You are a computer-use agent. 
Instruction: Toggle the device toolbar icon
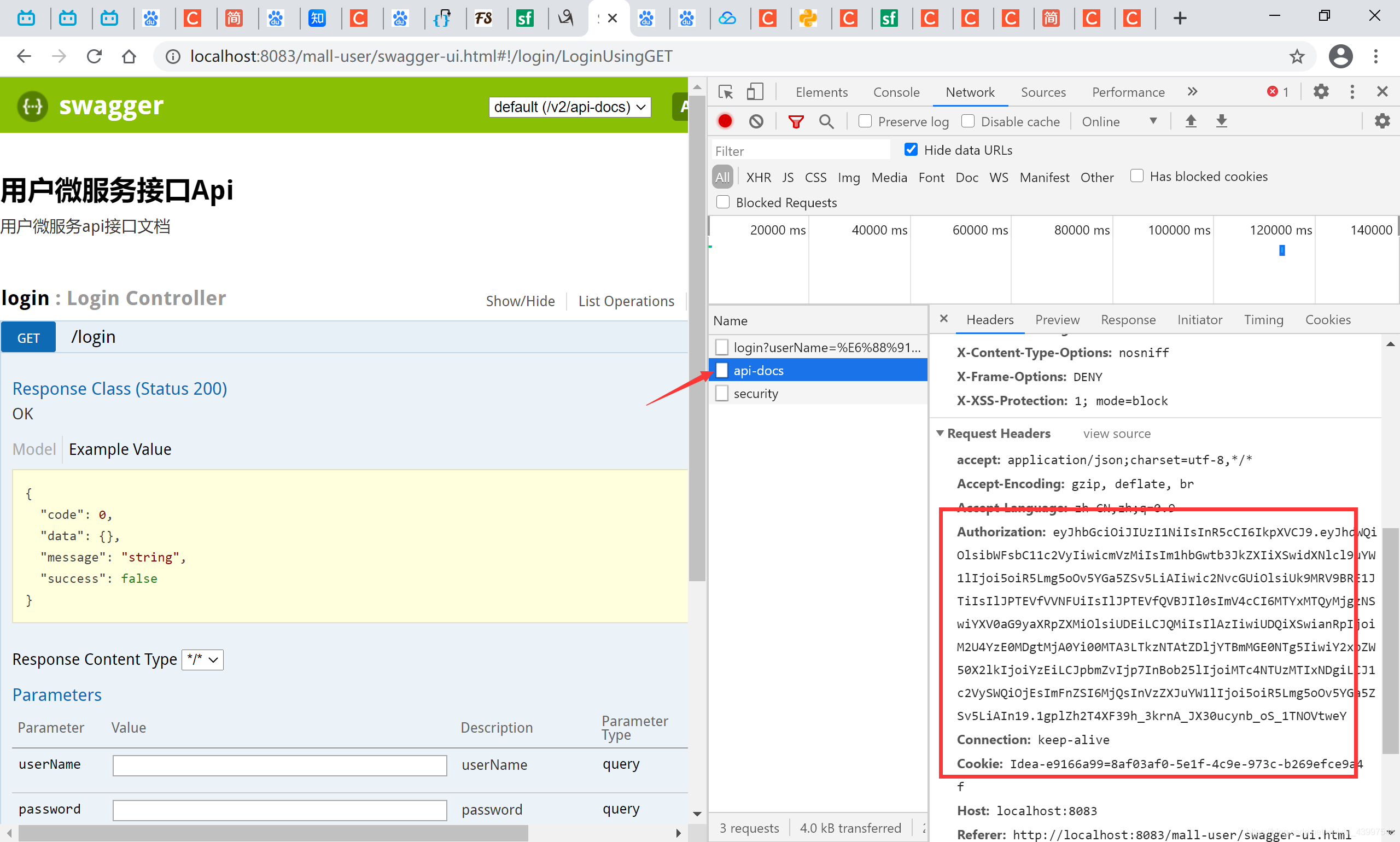coord(754,92)
